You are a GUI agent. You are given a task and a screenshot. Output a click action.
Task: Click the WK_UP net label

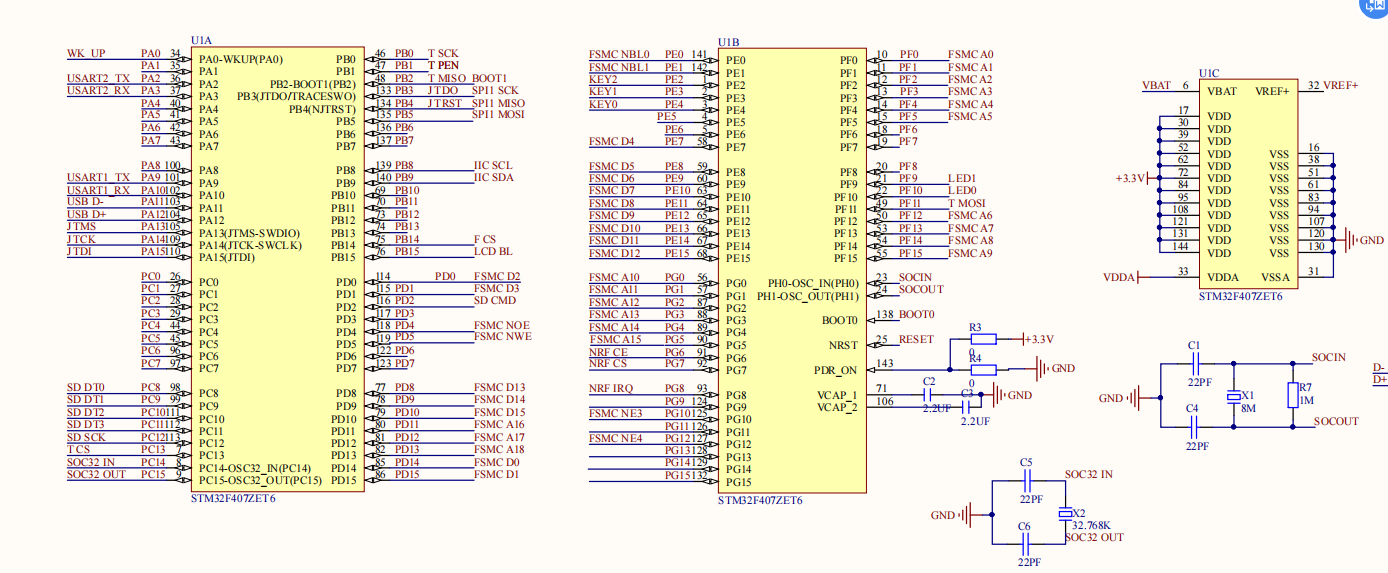[87, 53]
